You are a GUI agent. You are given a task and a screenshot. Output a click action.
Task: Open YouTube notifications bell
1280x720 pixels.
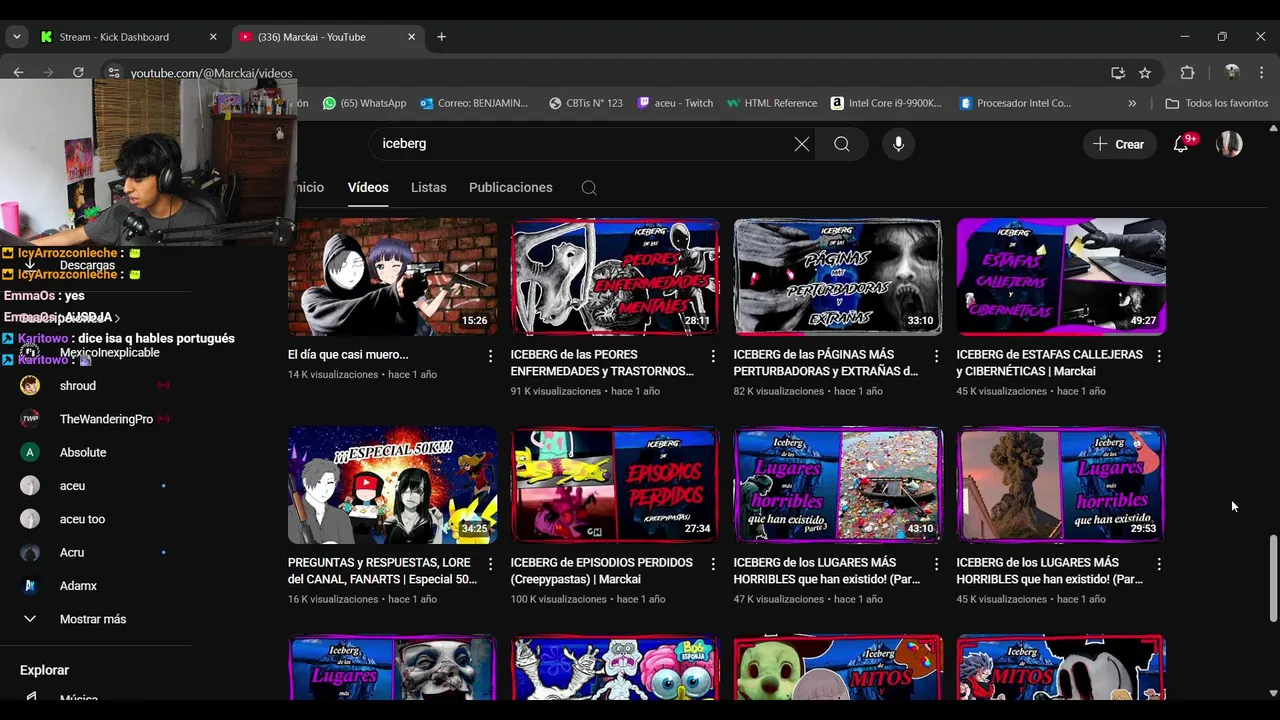click(x=1181, y=144)
